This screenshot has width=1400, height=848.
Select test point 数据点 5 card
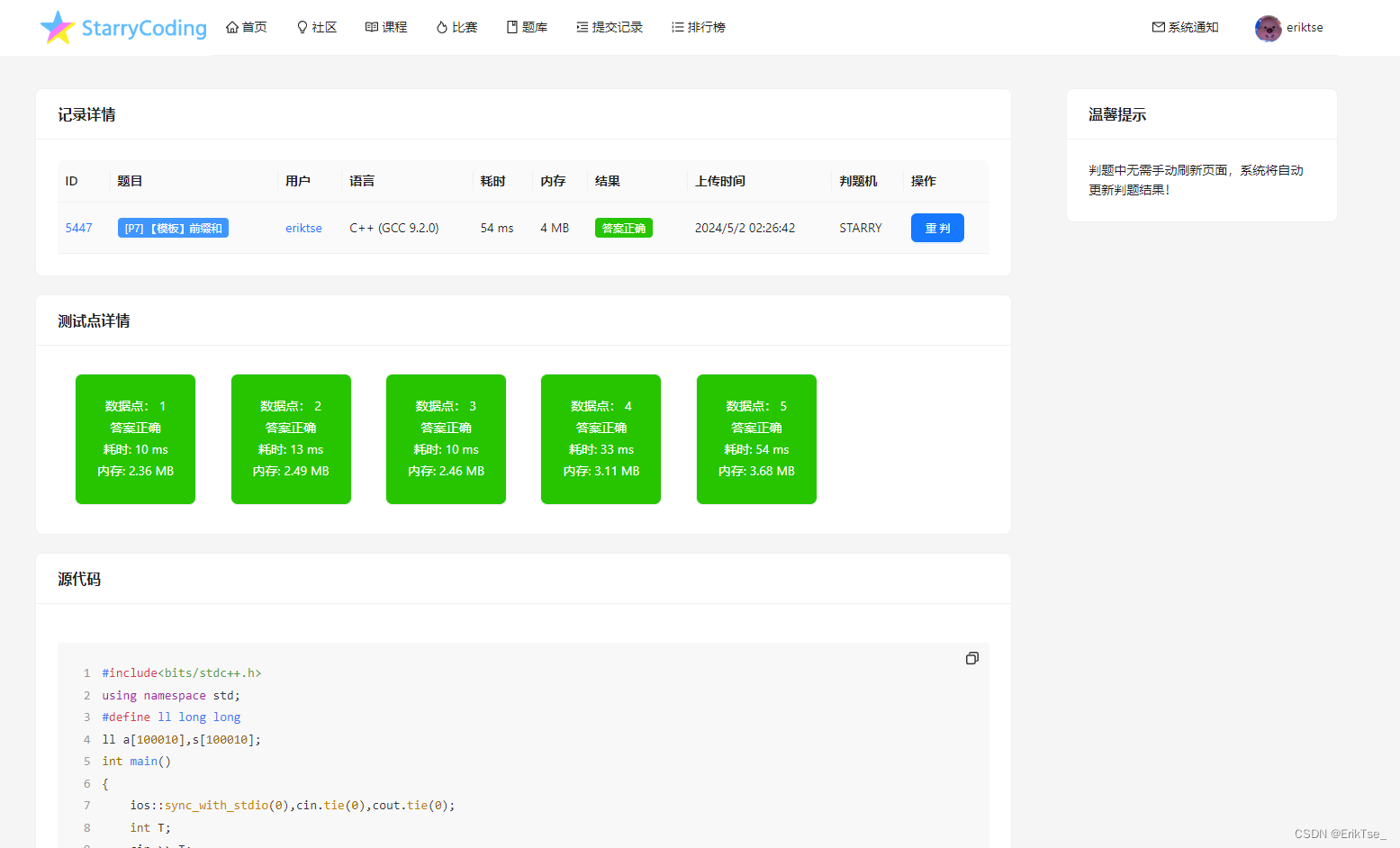(x=756, y=439)
